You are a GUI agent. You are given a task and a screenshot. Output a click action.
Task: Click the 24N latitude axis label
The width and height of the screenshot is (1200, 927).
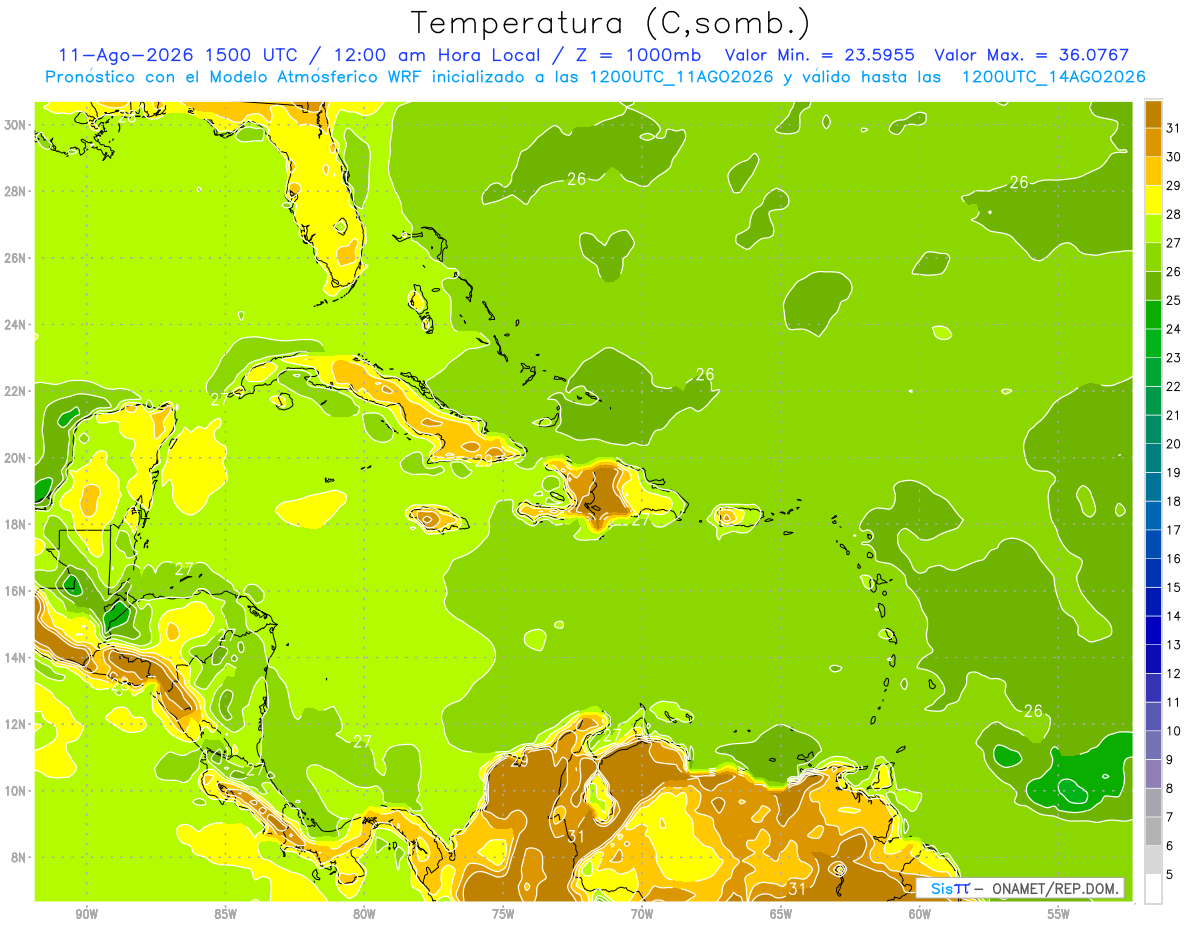17,324
